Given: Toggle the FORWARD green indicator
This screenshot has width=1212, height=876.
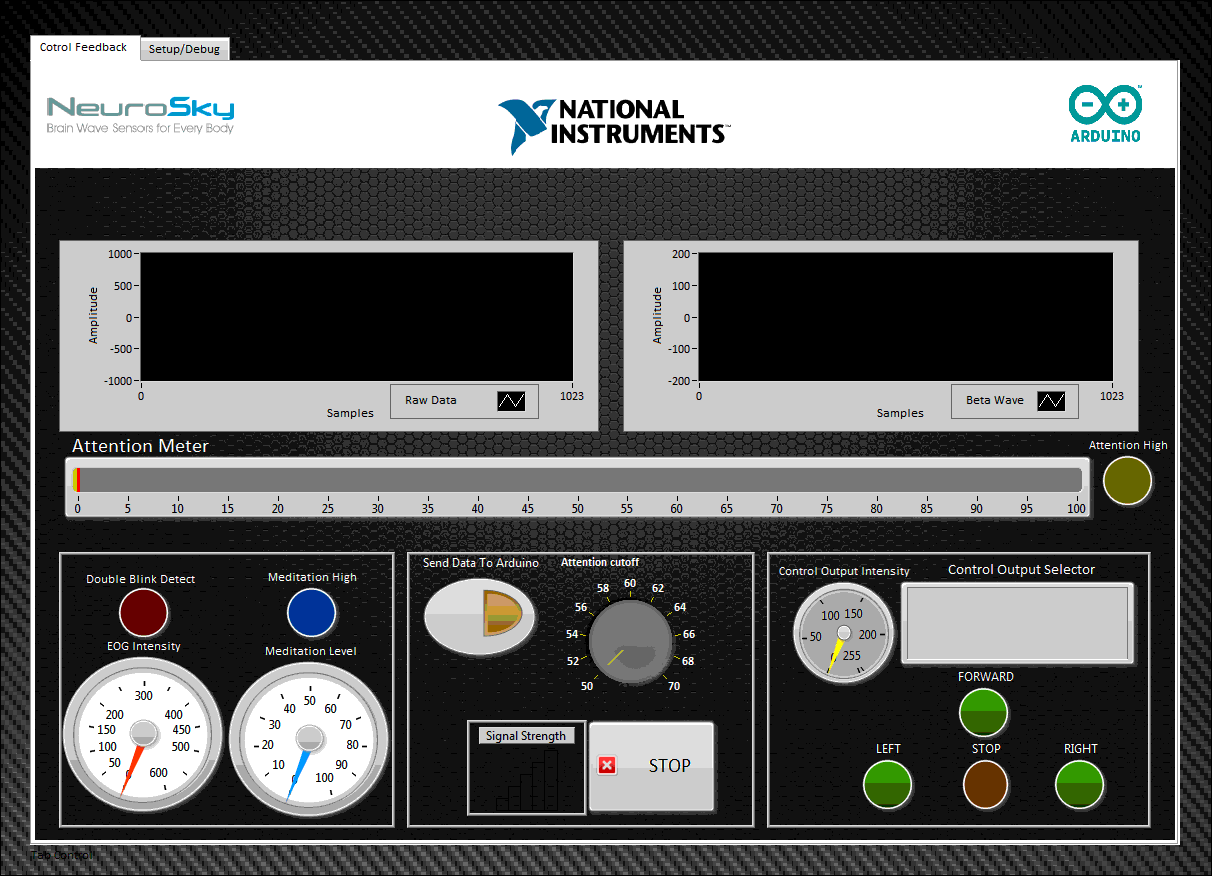Looking at the screenshot, I should coord(983,711).
